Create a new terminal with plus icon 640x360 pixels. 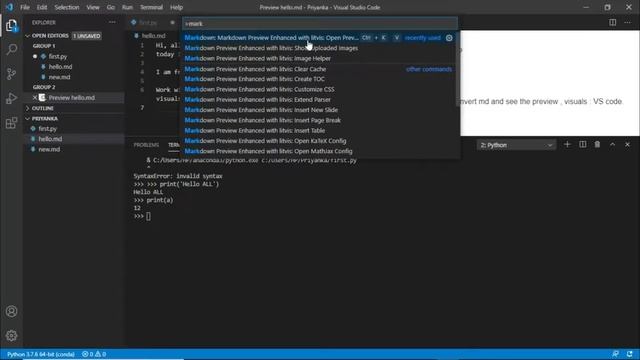pos(567,144)
